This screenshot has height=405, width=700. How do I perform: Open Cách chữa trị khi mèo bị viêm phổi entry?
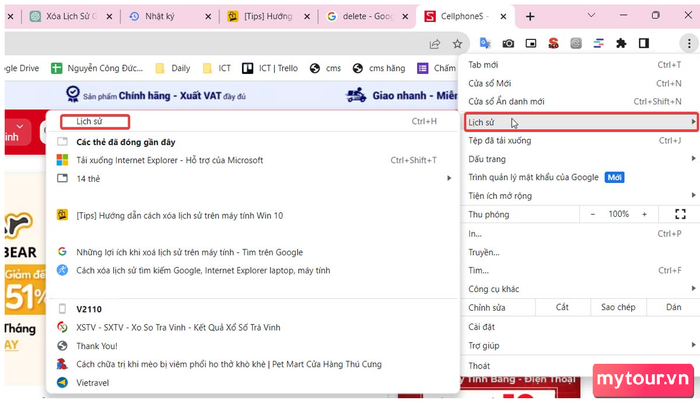point(253,364)
